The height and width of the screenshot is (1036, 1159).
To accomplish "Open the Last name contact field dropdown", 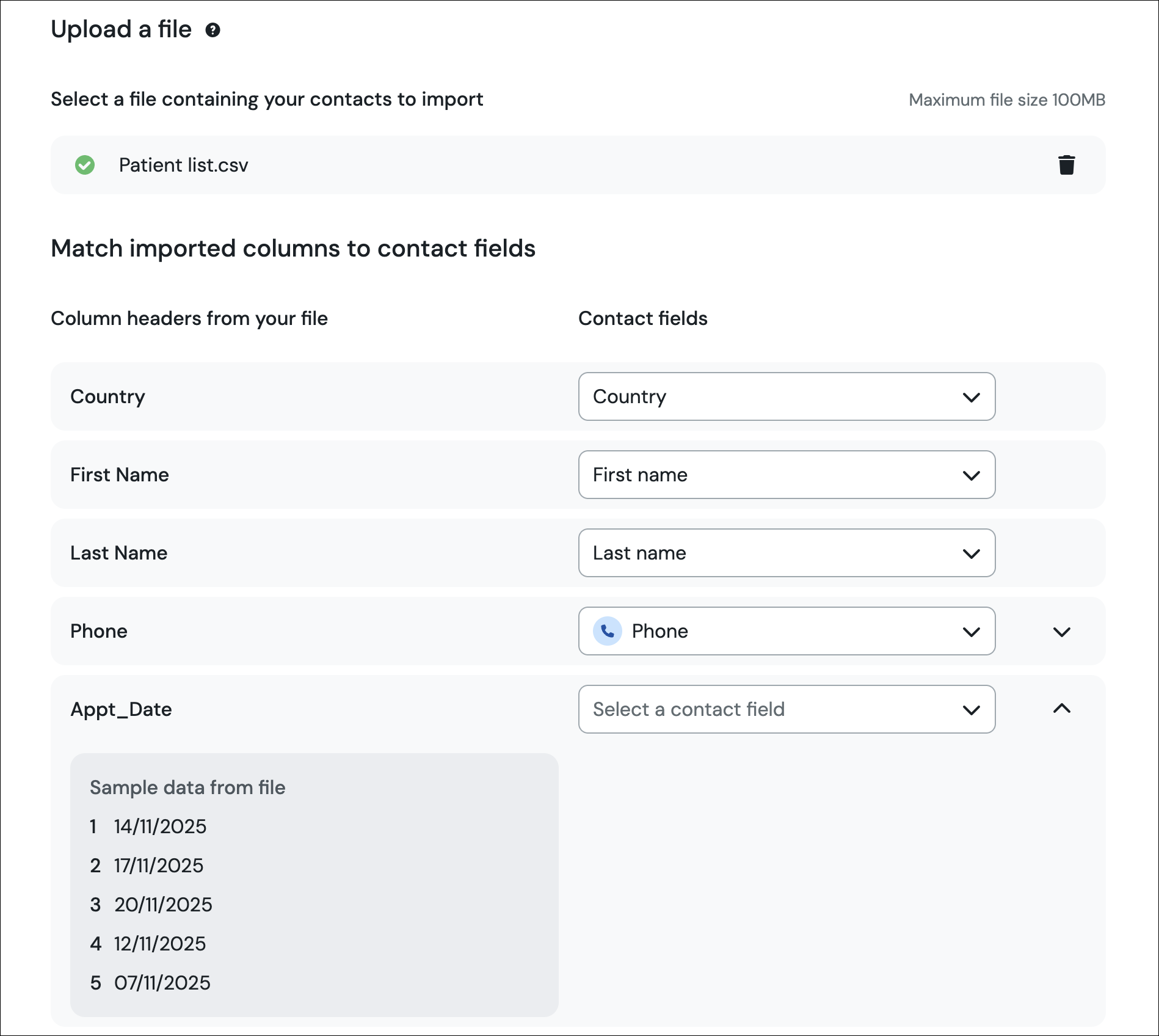I will tap(786, 553).
